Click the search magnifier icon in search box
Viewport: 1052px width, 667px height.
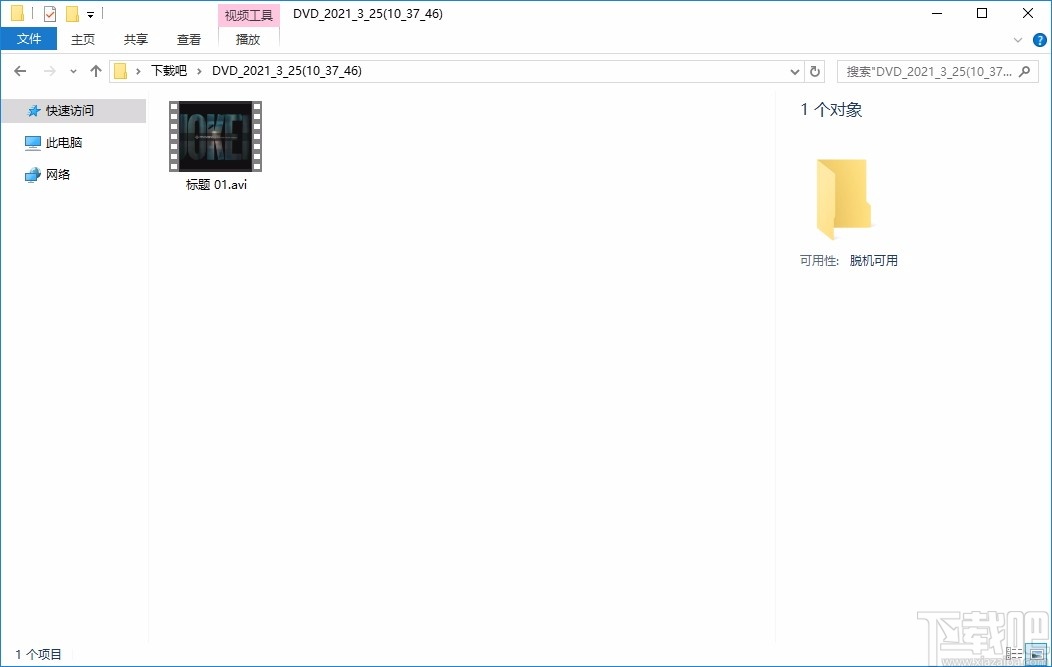point(1024,71)
